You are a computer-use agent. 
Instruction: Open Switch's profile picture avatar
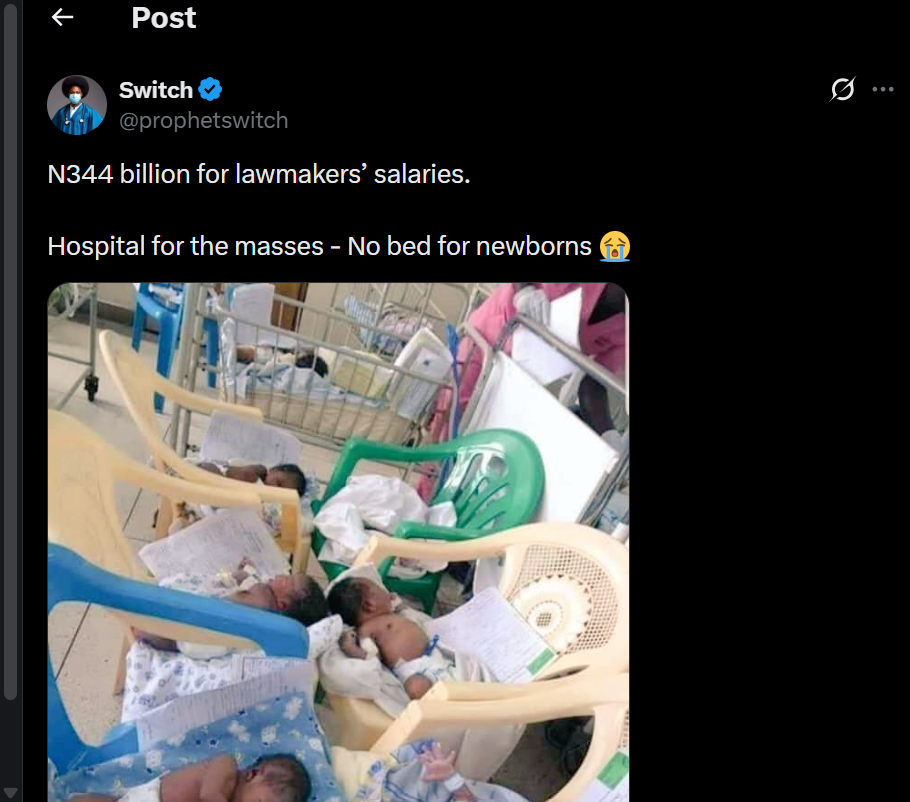pos(77,105)
